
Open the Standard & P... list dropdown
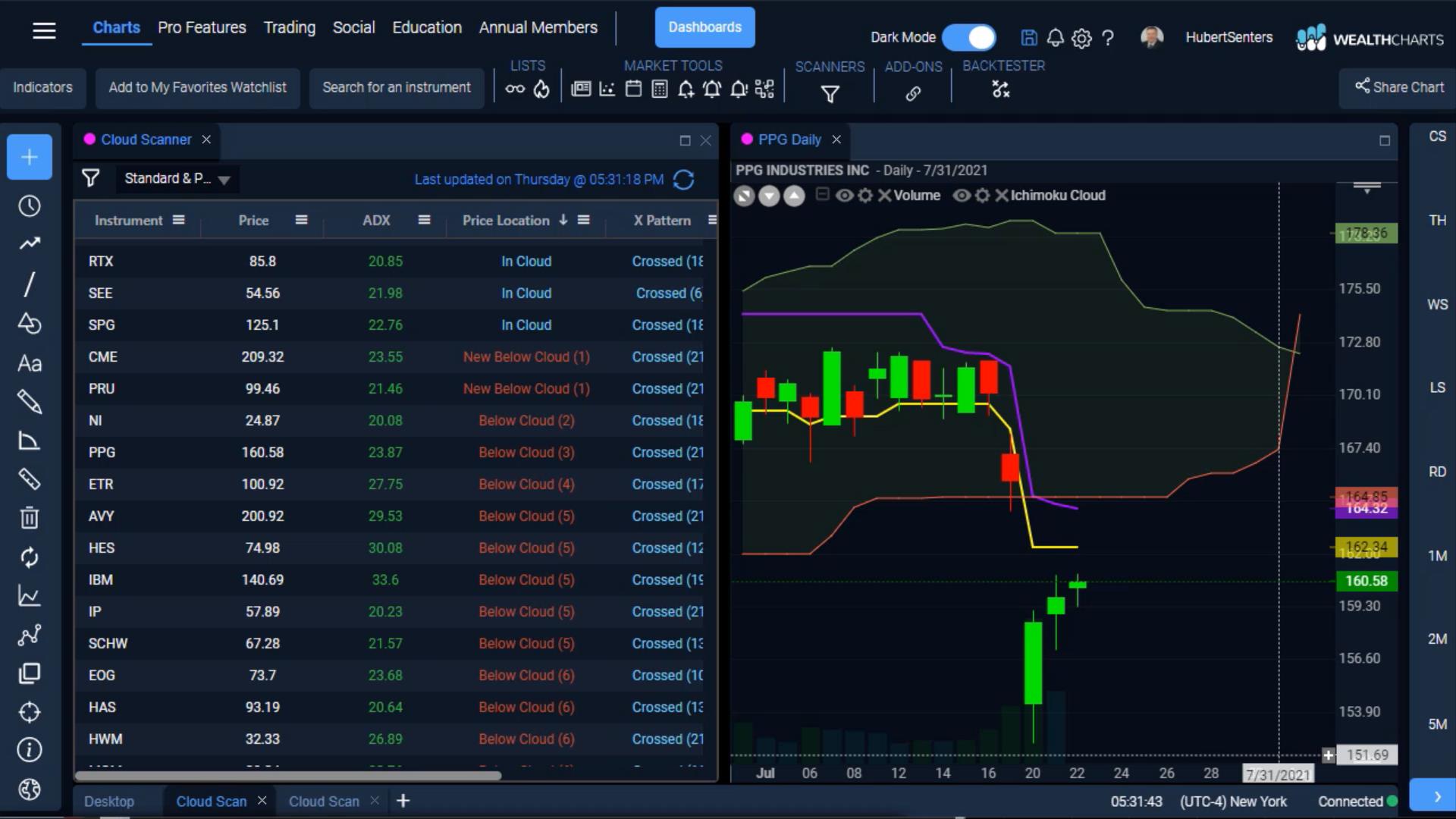point(177,179)
